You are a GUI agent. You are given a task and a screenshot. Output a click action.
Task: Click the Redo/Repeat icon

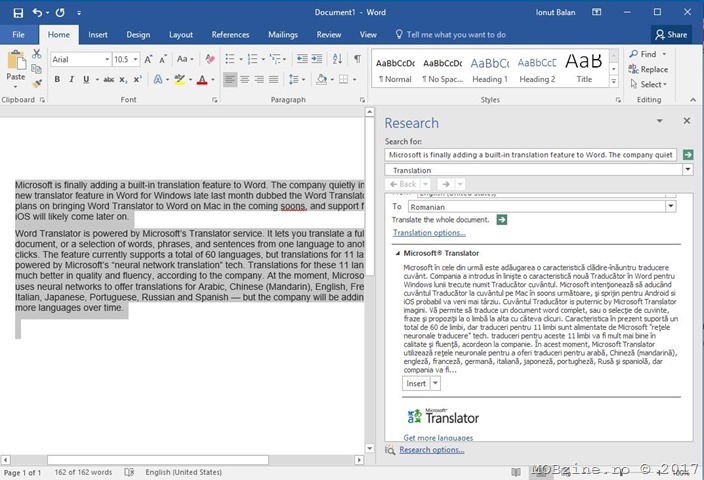[60, 13]
